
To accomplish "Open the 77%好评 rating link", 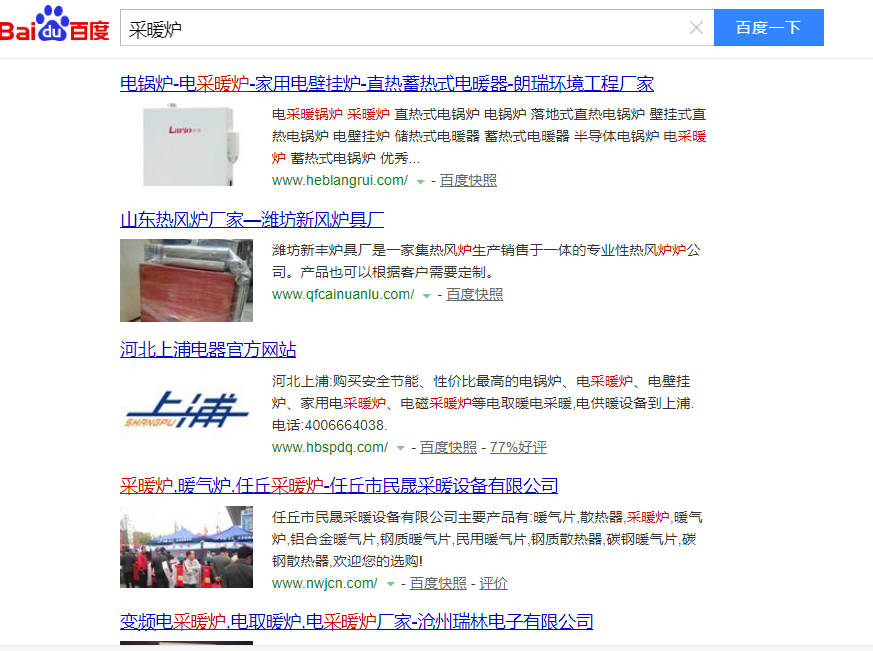I will pos(518,448).
